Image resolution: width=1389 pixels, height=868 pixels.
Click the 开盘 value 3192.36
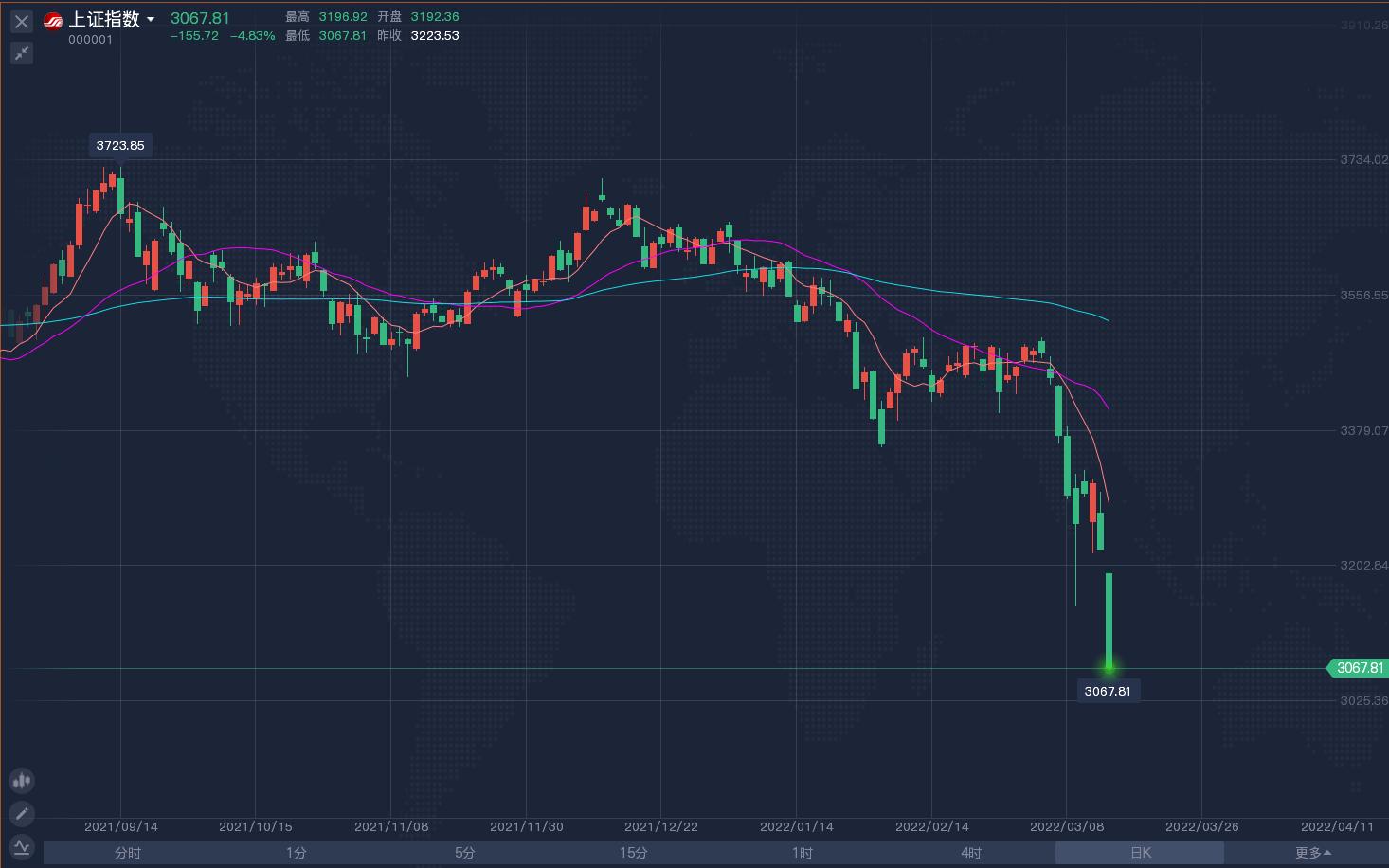click(x=435, y=17)
